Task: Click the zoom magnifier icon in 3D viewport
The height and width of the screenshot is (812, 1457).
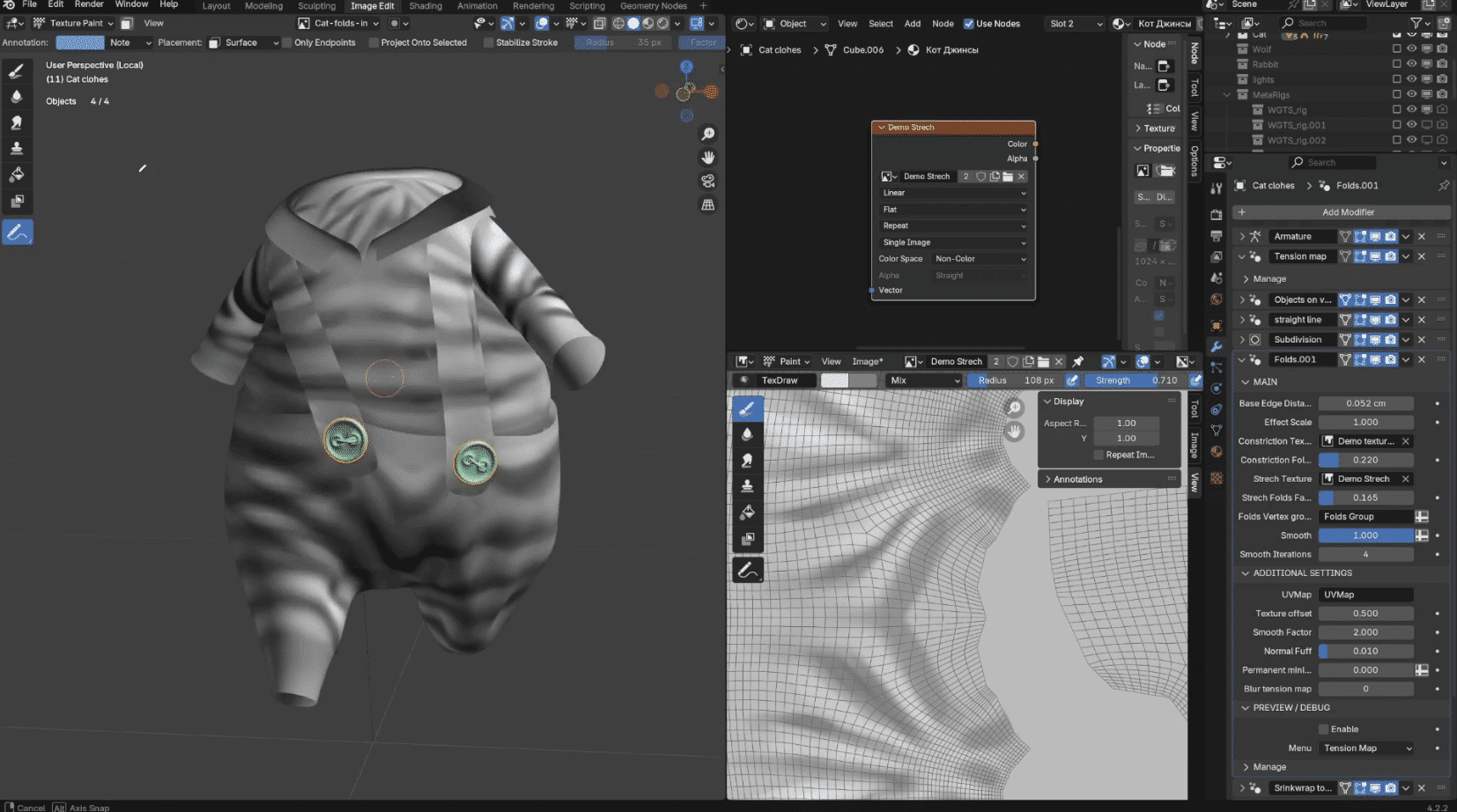Action: tap(707, 134)
